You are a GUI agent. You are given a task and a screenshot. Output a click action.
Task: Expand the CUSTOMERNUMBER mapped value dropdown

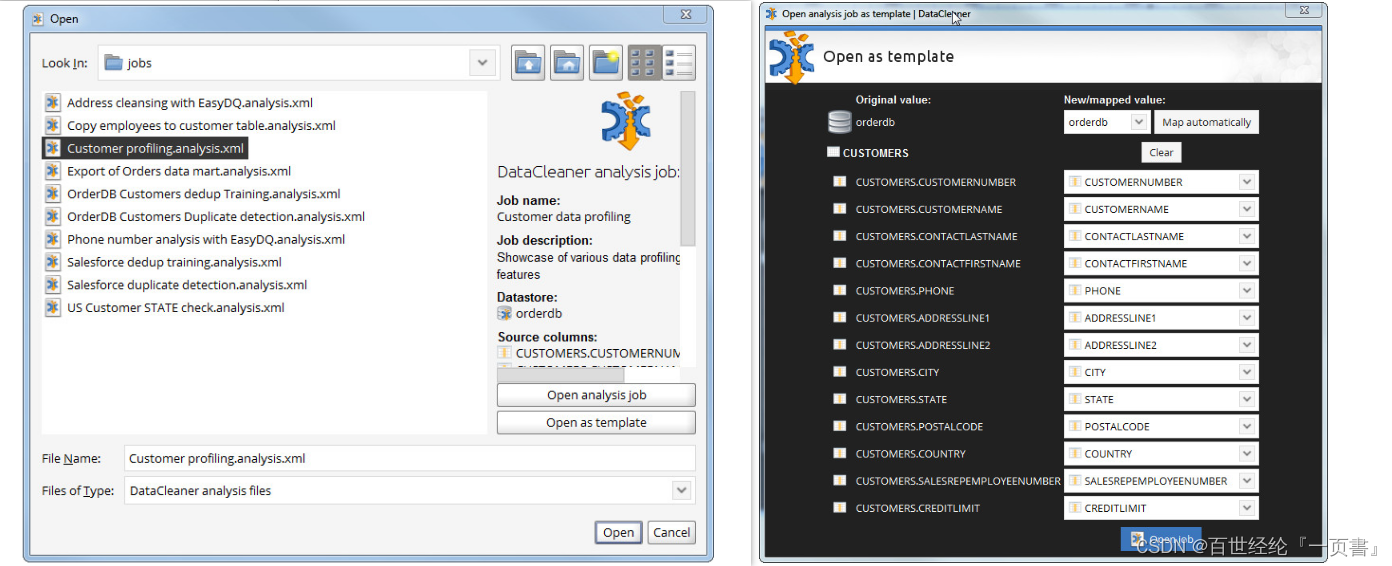[x=1246, y=182]
